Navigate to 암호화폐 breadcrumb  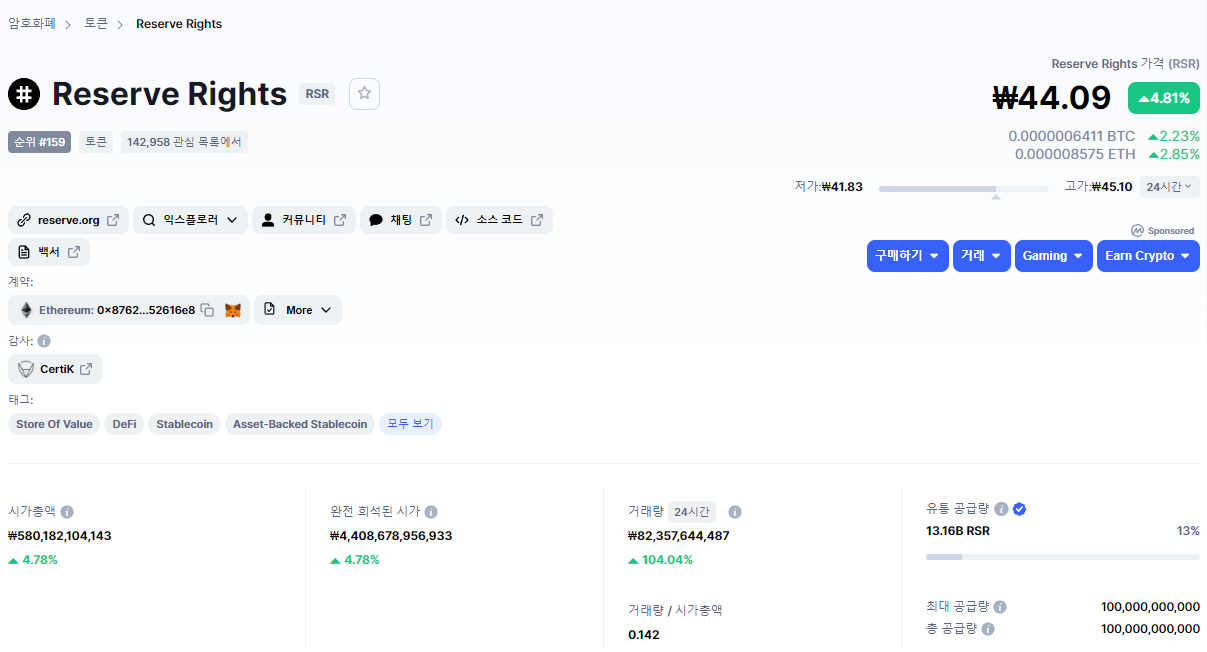[32, 23]
